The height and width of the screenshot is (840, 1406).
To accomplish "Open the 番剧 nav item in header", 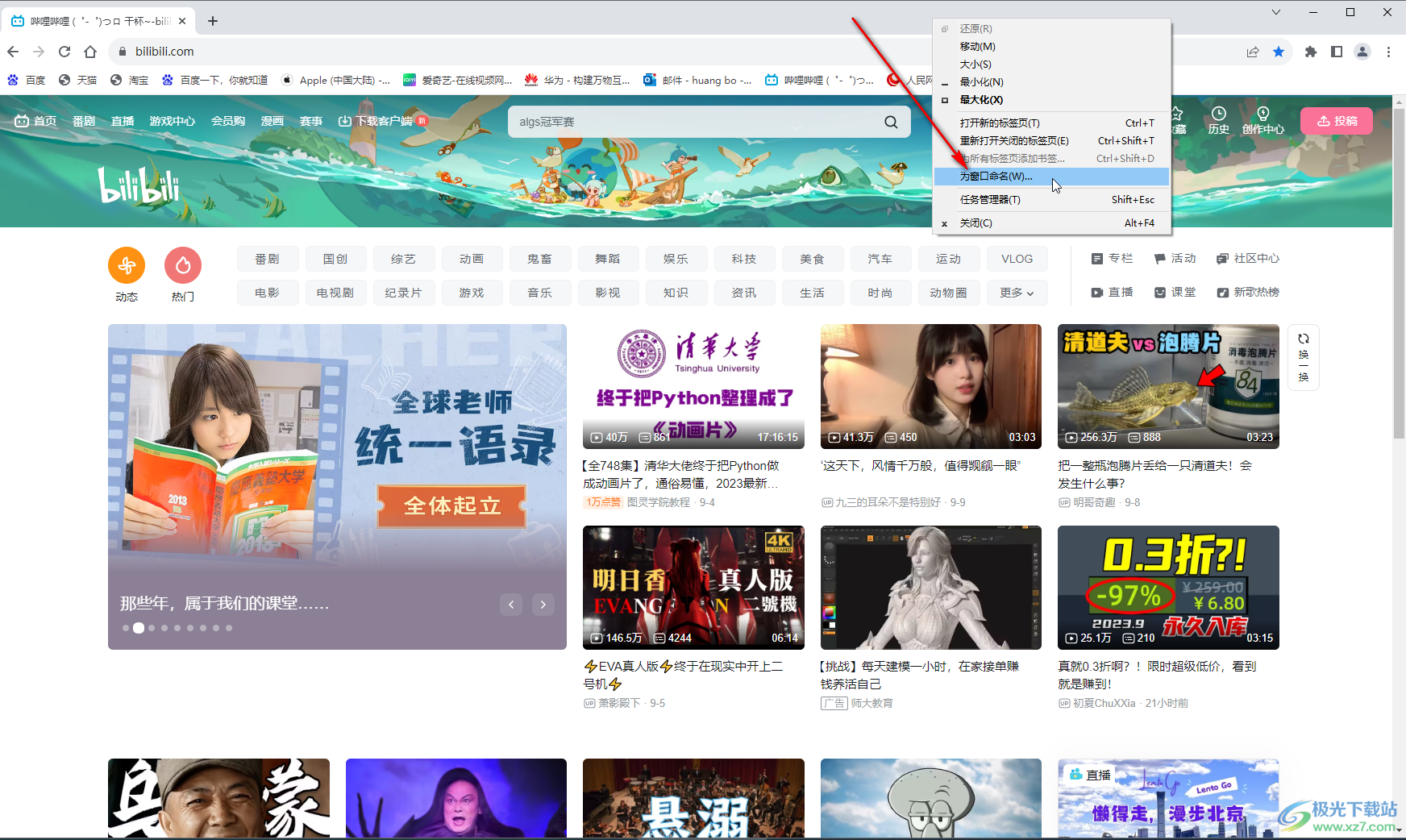I will click(x=84, y=121).
